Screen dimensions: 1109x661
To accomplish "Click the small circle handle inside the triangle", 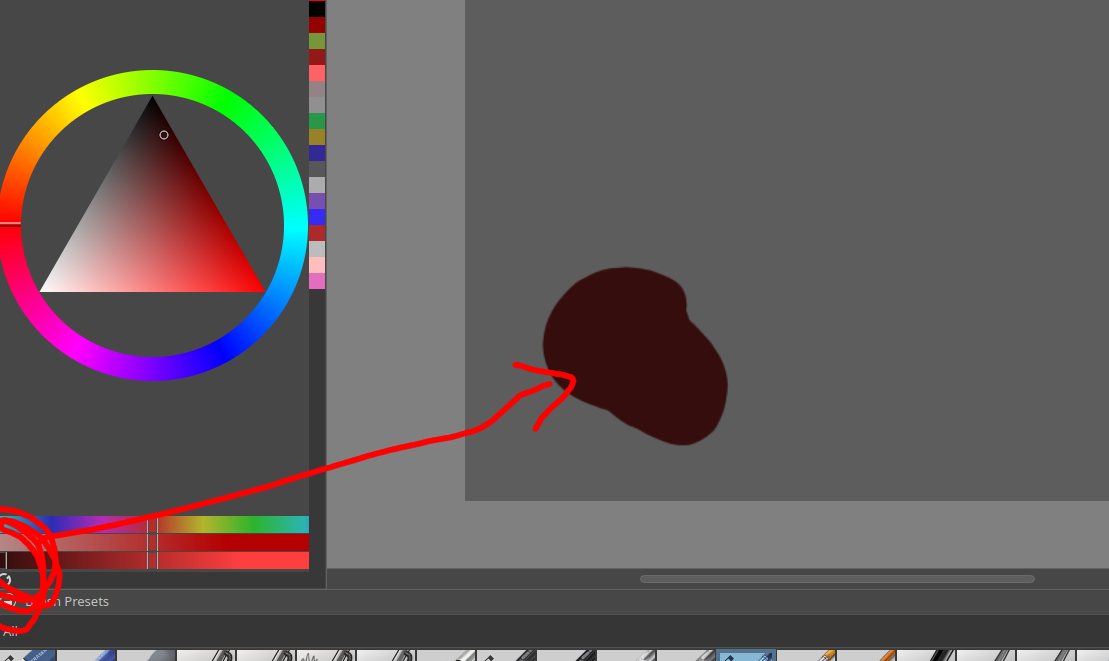I will 164,135.
